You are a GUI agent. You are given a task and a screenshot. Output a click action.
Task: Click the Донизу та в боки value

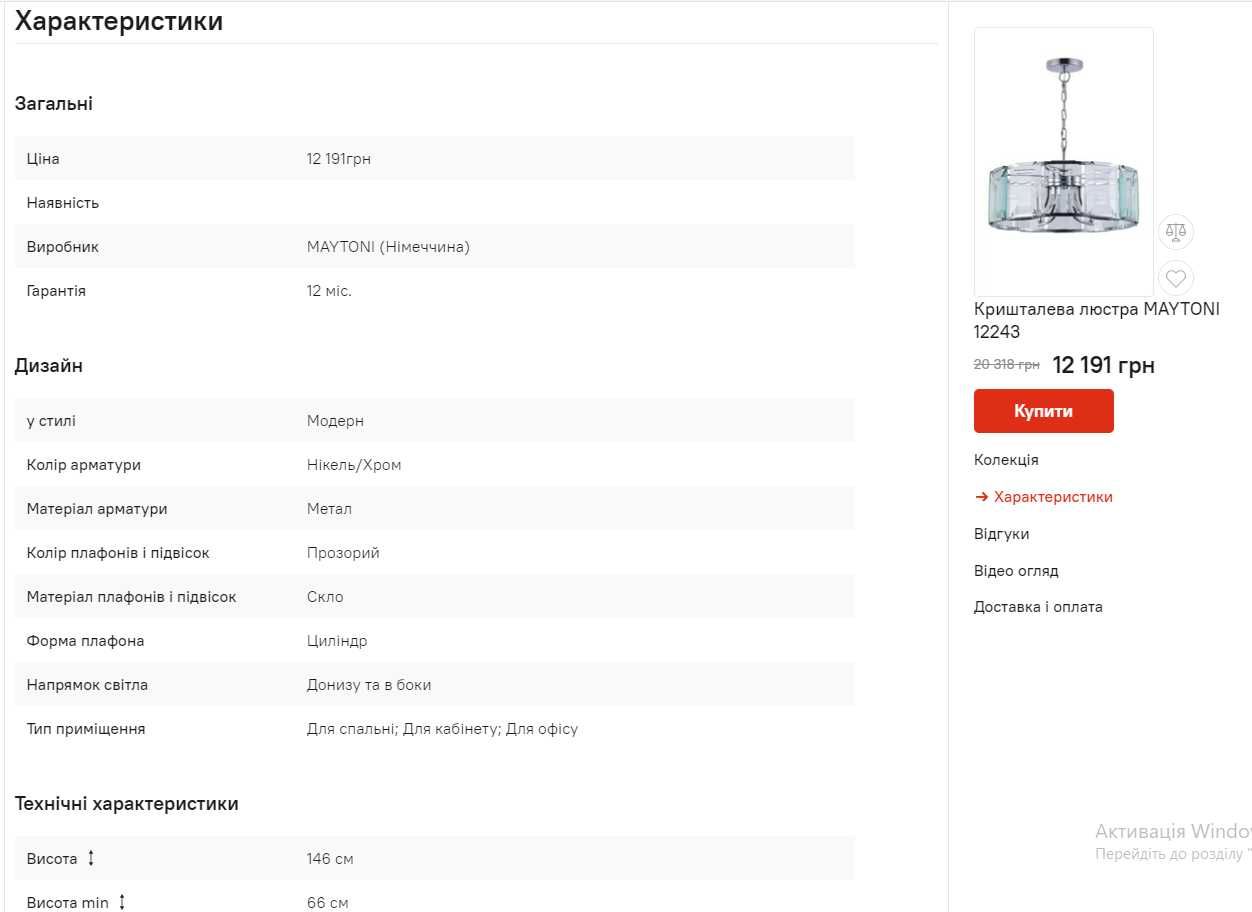369,685
